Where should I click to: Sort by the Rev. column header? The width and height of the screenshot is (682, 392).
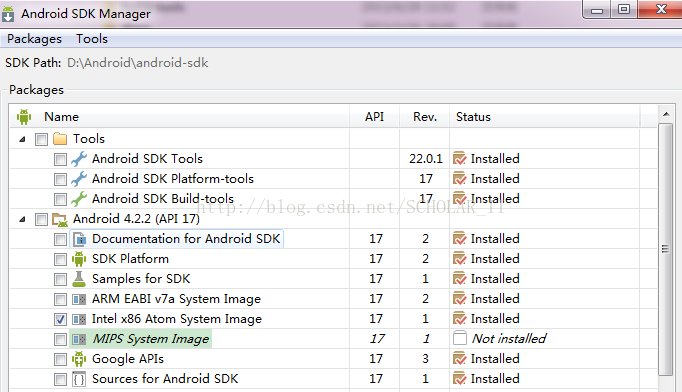[x=425, y=117]
